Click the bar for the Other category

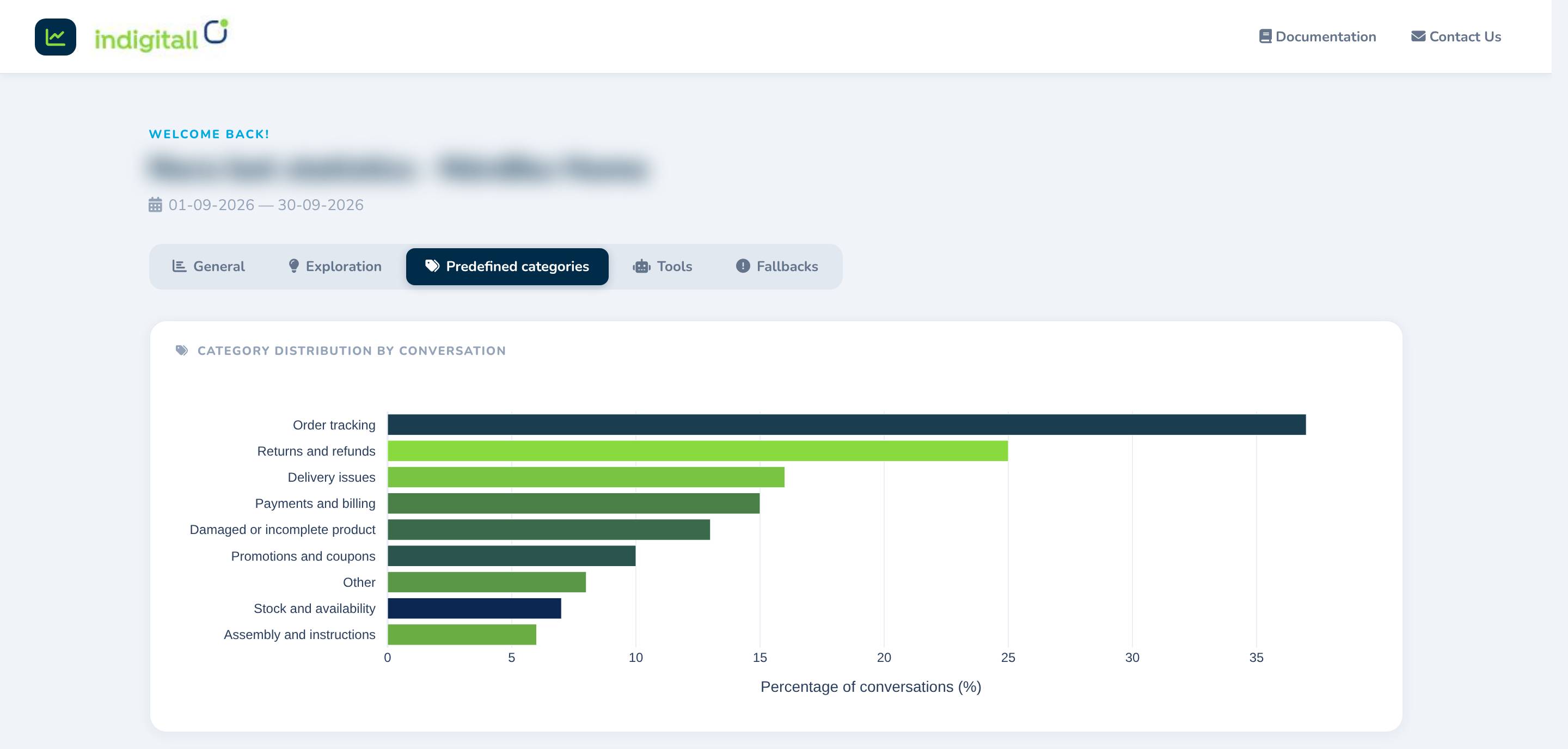487,582
